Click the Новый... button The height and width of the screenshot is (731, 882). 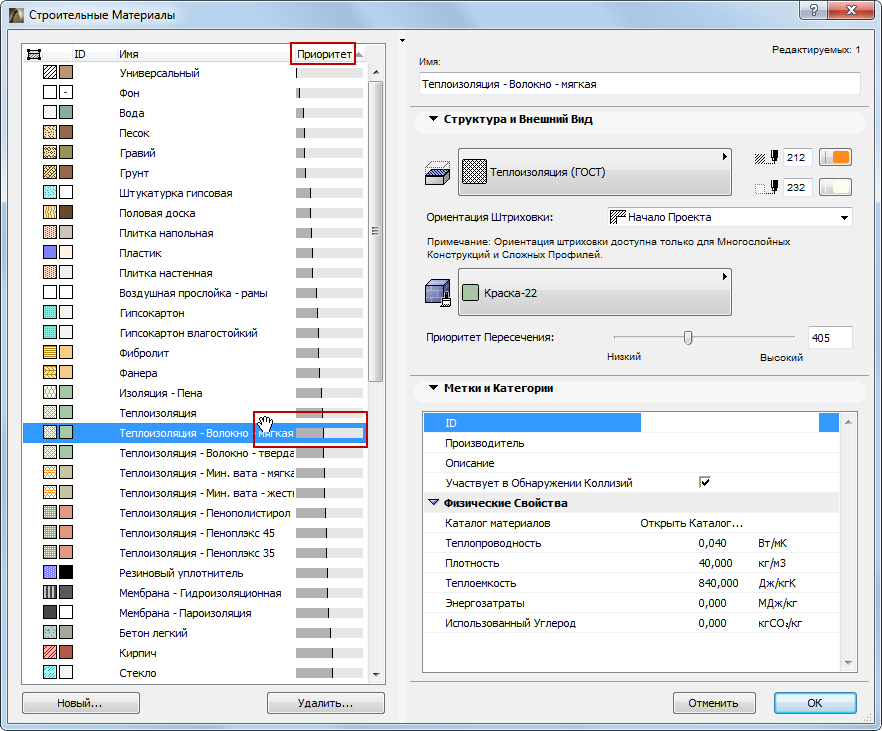tap(80, 703)
